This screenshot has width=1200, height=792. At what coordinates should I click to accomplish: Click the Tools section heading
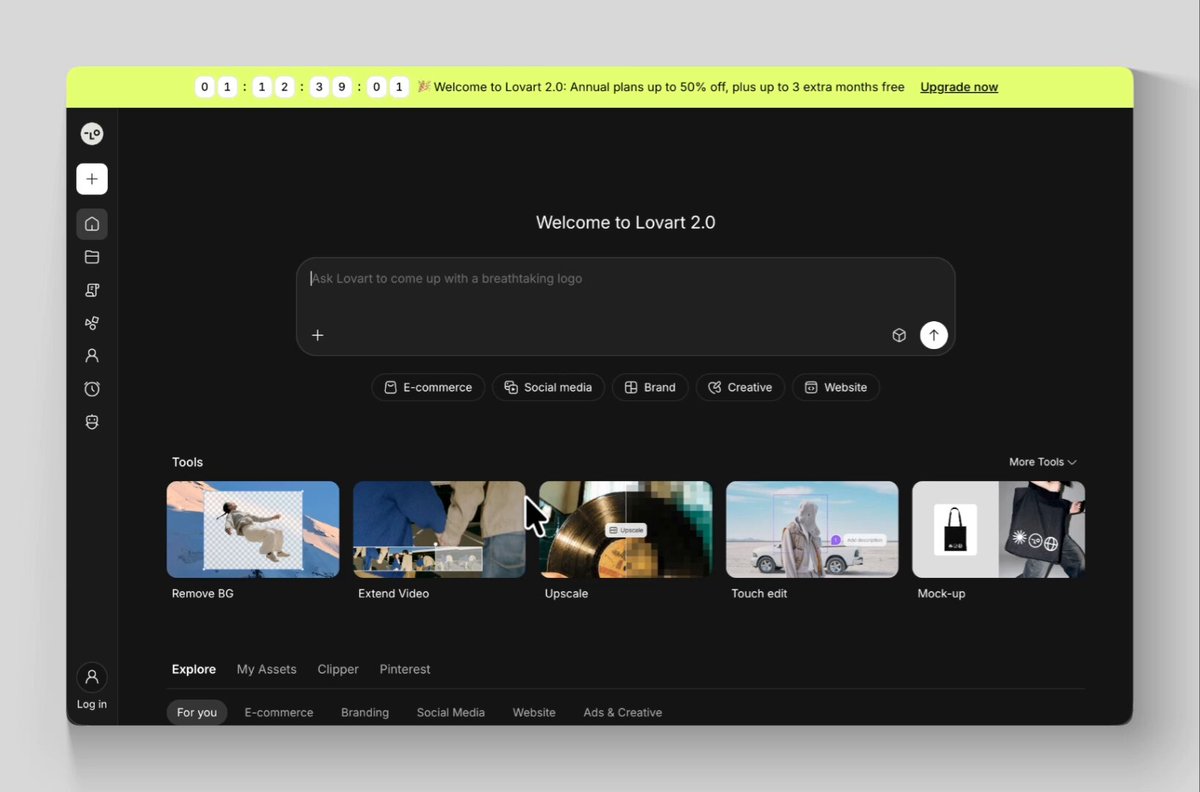coord(187,462)
